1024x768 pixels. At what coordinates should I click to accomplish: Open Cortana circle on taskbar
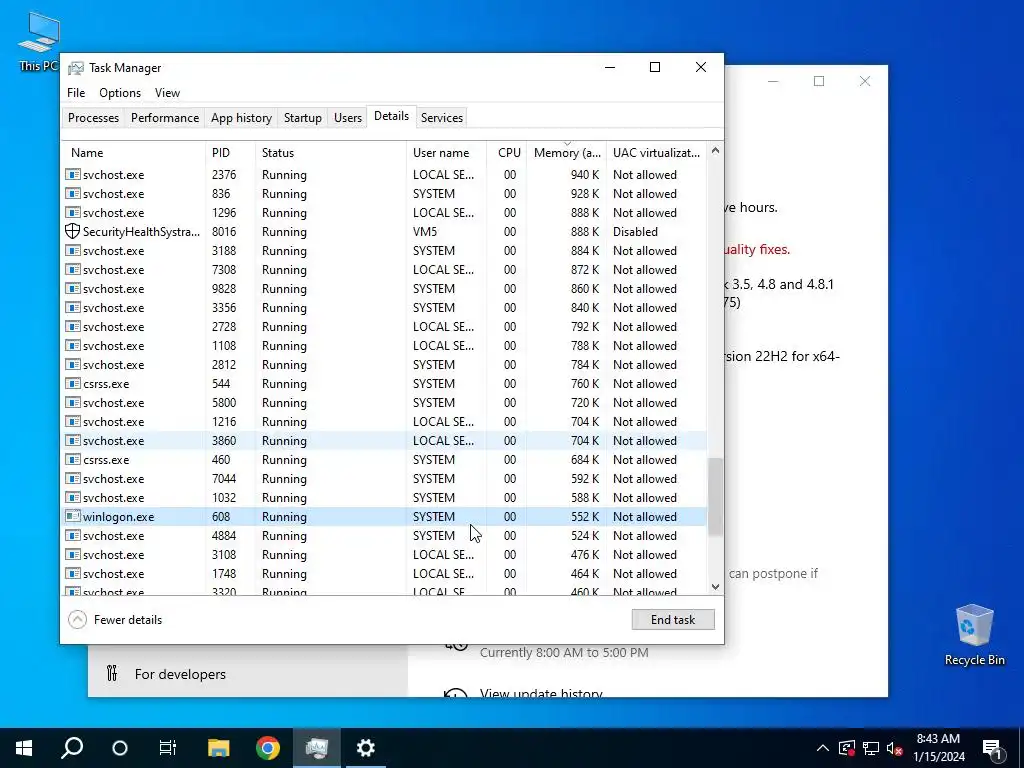point(120,748)
